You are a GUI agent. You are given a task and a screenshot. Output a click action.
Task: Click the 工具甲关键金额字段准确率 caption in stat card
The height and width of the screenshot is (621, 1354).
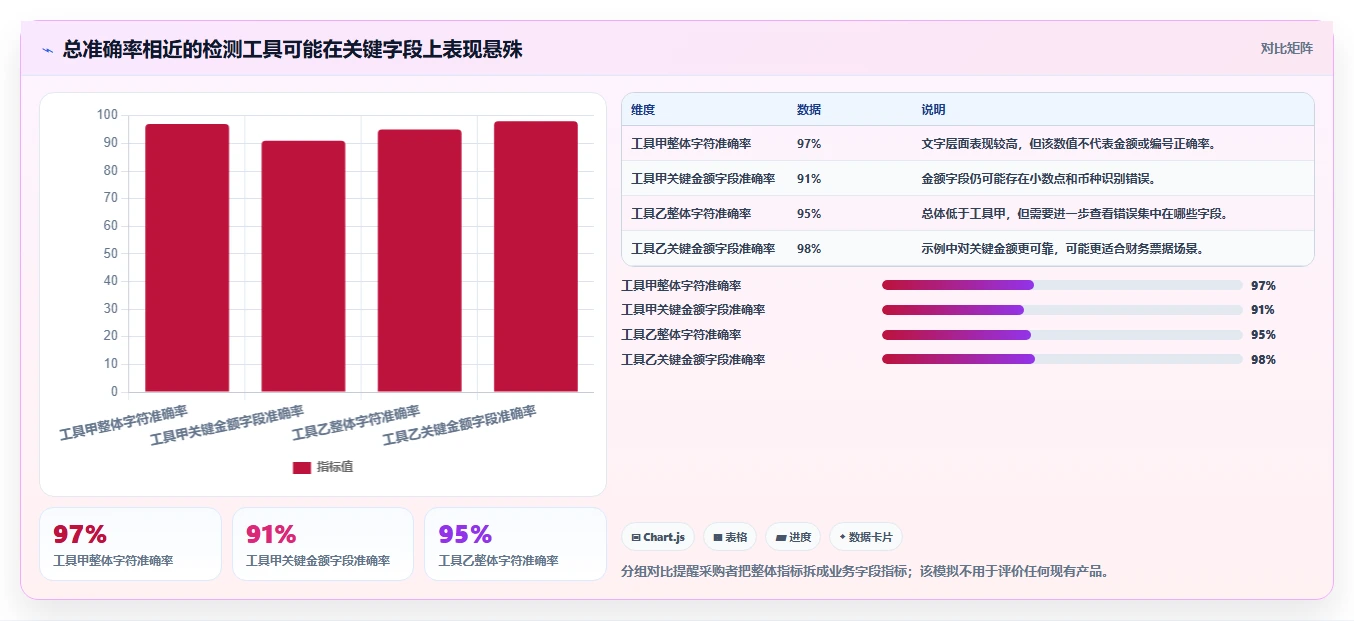[318, 561]
